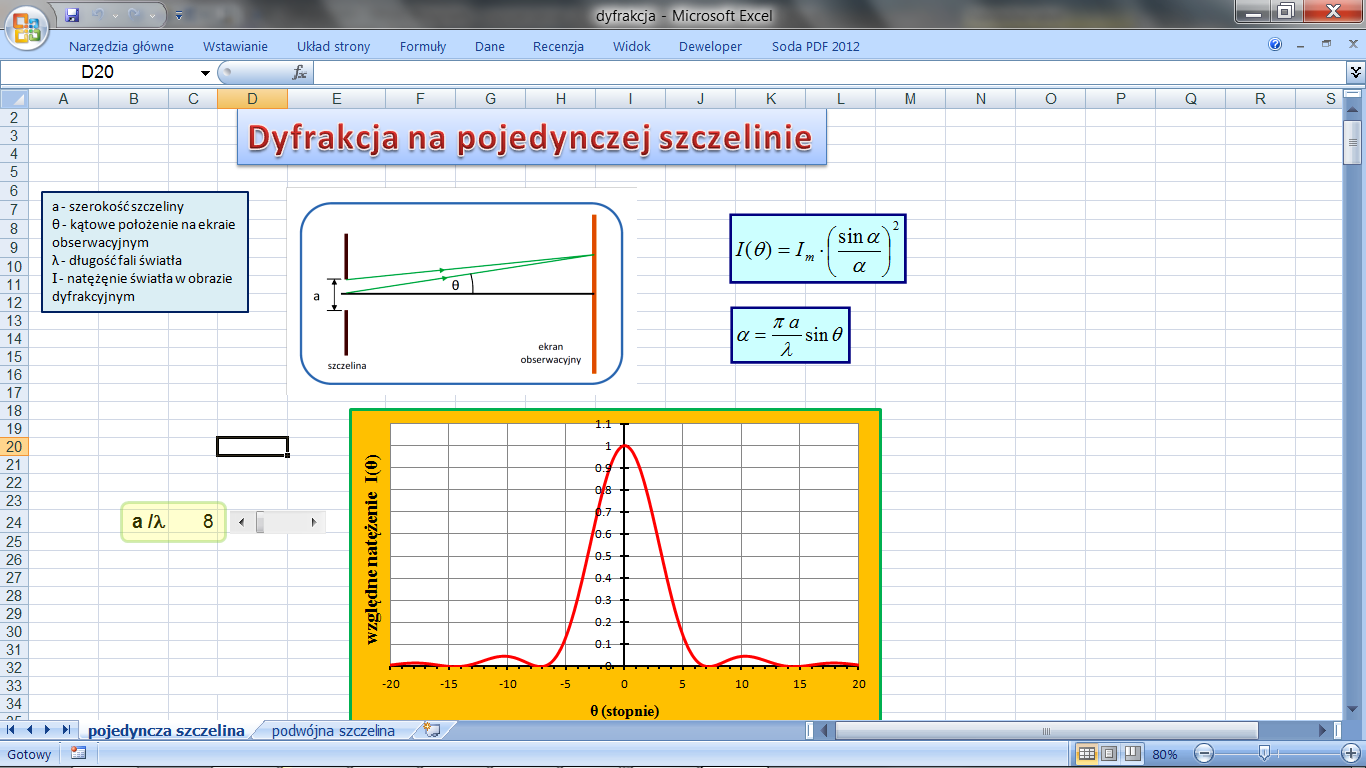The image size is (1366, 768).
Task: Click the Zoom Out minus button
Action: [x=1205, y=754]
